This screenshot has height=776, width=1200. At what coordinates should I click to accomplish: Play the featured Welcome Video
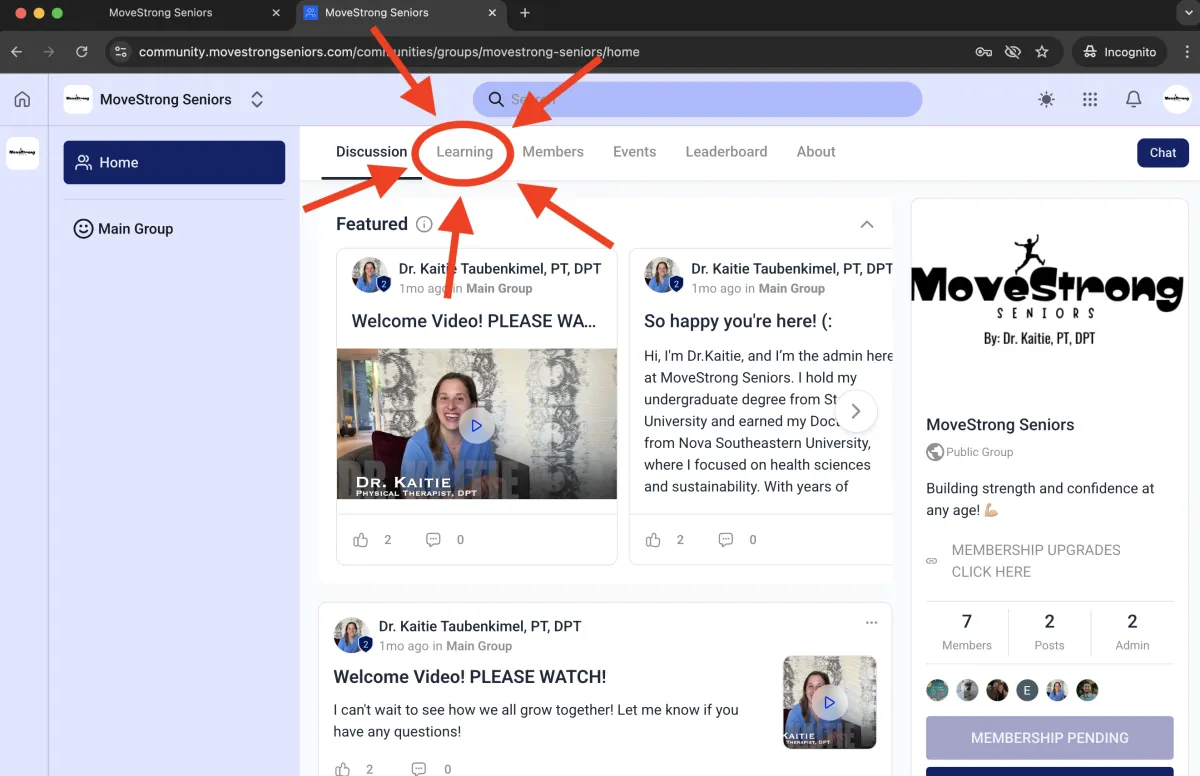pyautogui.click(x=476, y=425)
